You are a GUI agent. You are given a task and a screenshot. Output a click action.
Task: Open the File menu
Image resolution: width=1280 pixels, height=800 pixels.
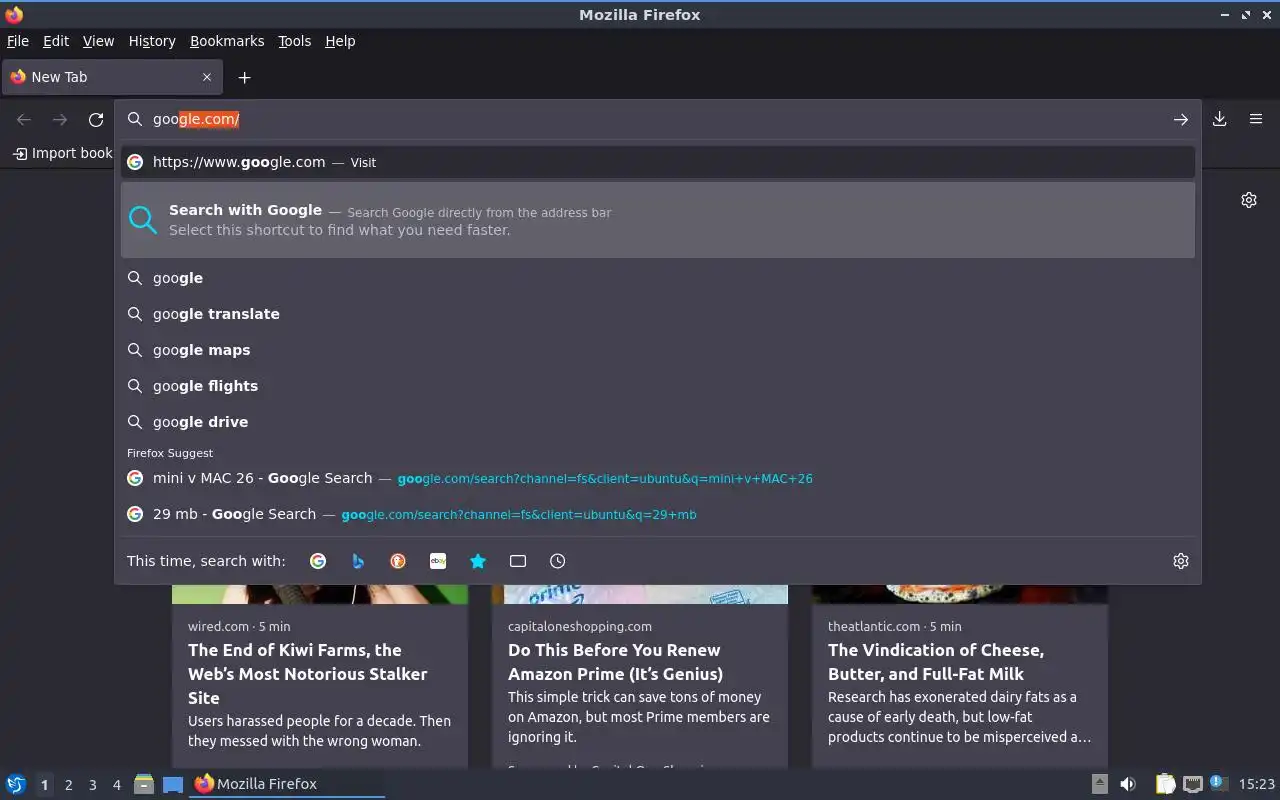[18, 41]
